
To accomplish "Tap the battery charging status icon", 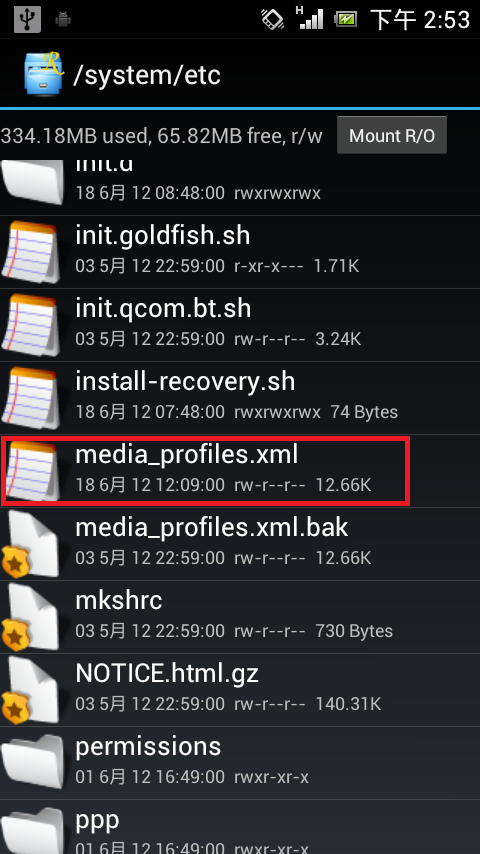I will [x=345, y=20].
